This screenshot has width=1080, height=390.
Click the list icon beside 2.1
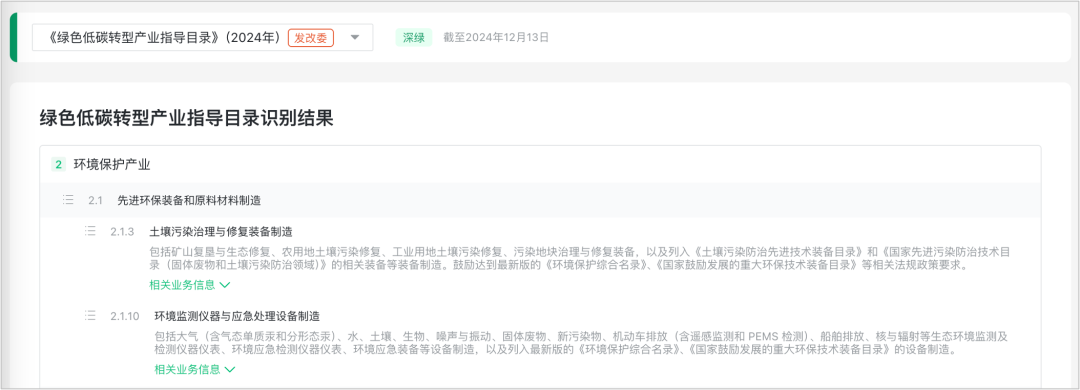point(68,200)
